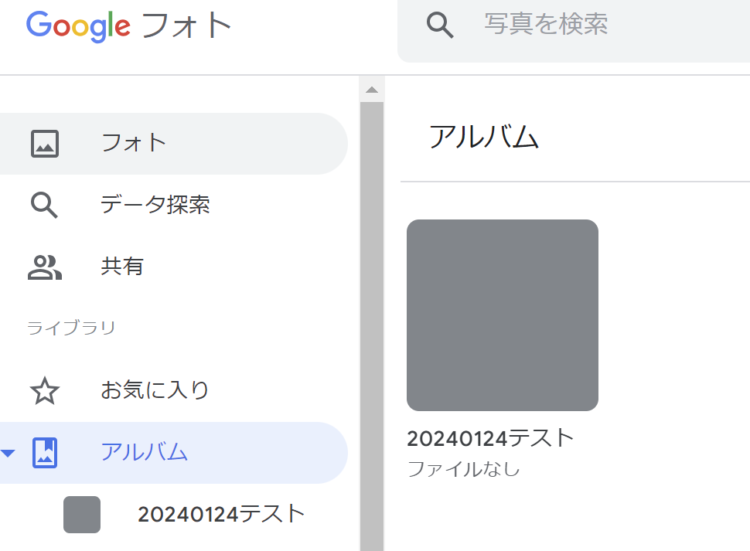The width and height of the screenshot is (750, 551).
Task: Click the フォト picture icon in sidebar
Action: coord(45,143)
